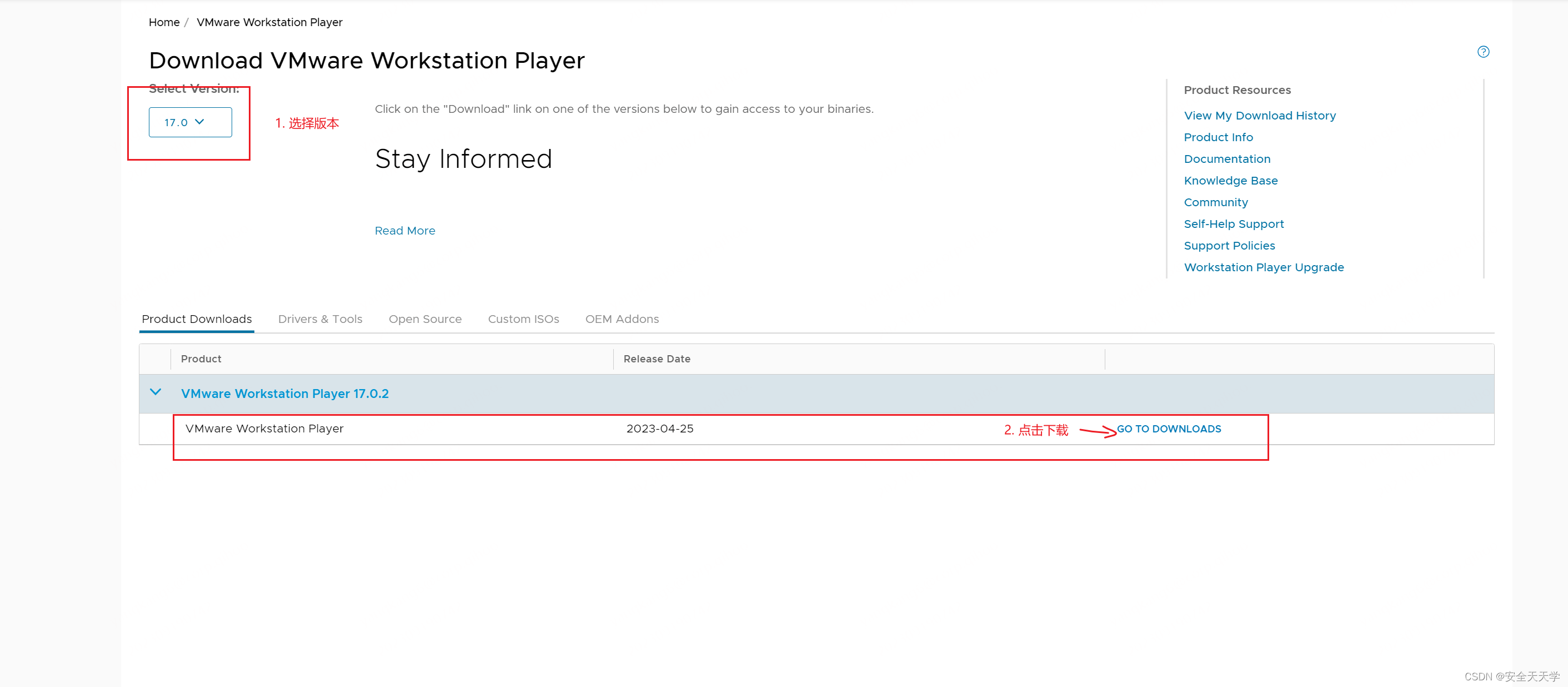Open the 17.0 version dropdown

tap(190, 122)
